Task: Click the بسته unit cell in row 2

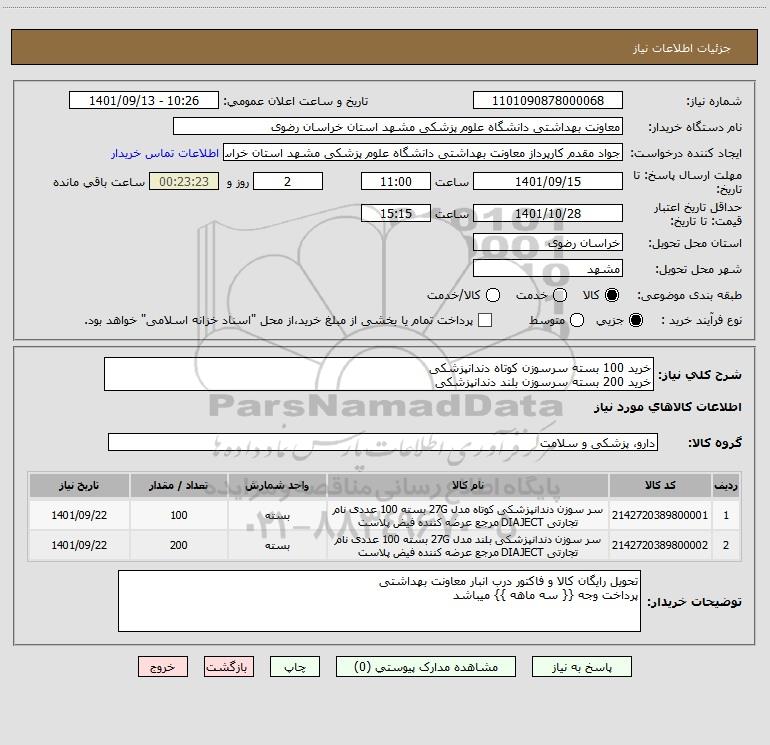Action: pyautogui.click(x=277, y=546)
